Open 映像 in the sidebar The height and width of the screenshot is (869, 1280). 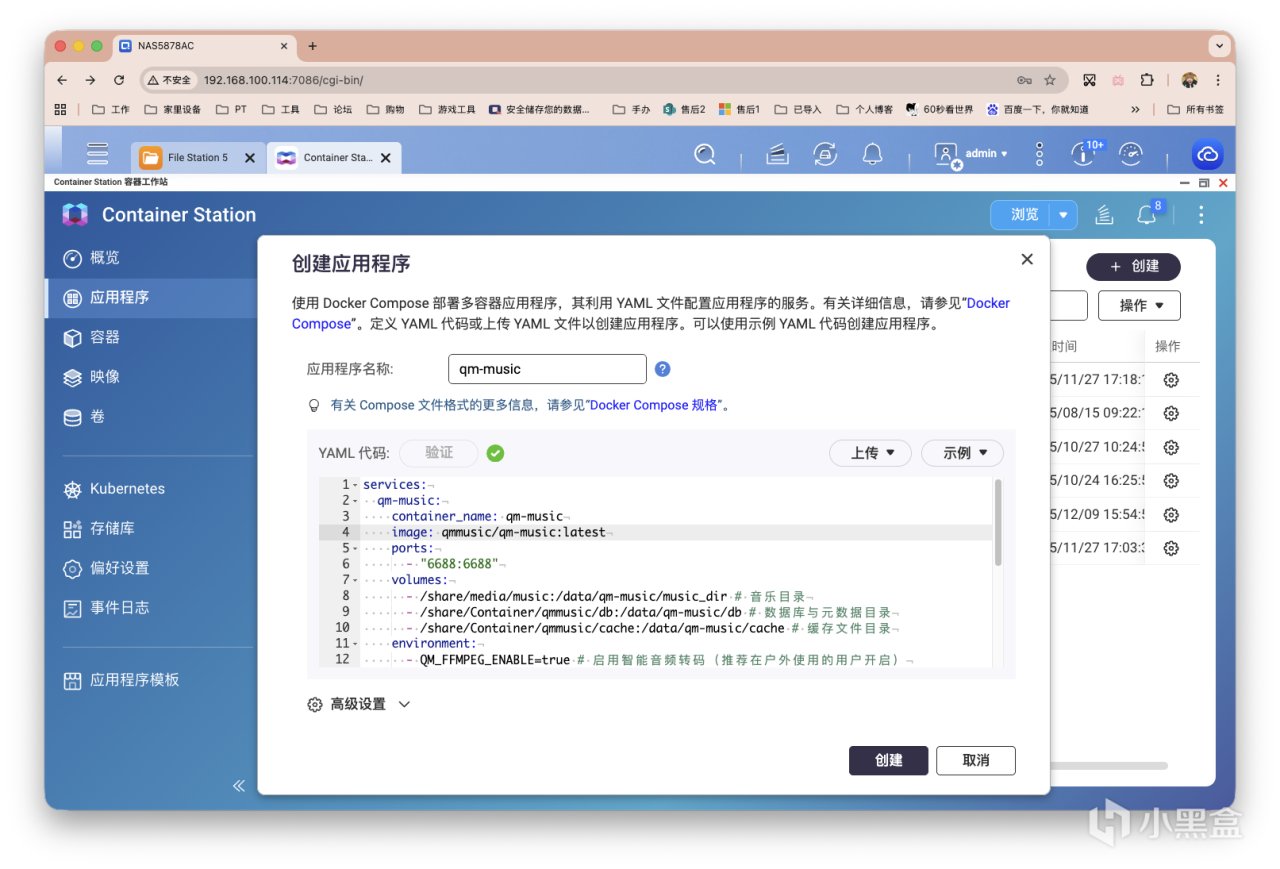(152, 377)
